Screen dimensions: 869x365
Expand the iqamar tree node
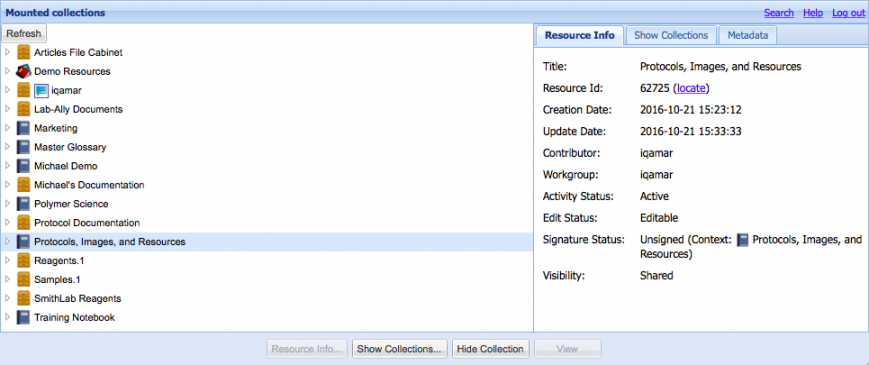tap(7, 90)
